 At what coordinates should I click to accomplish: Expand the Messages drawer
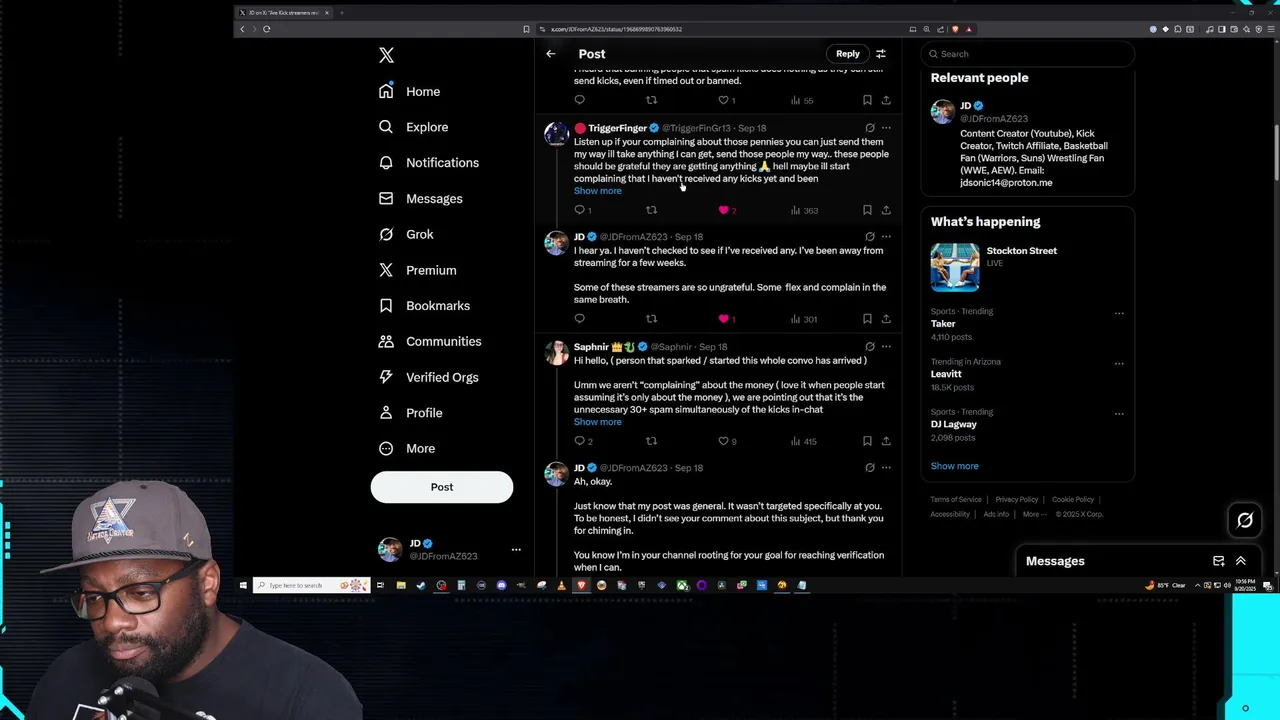coord(1241,561)
